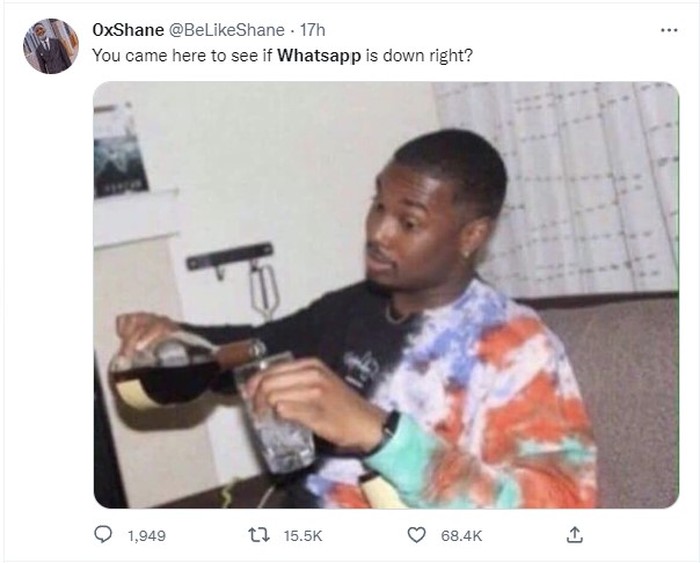Click the glass being filled in photo

tap(275, 413)
